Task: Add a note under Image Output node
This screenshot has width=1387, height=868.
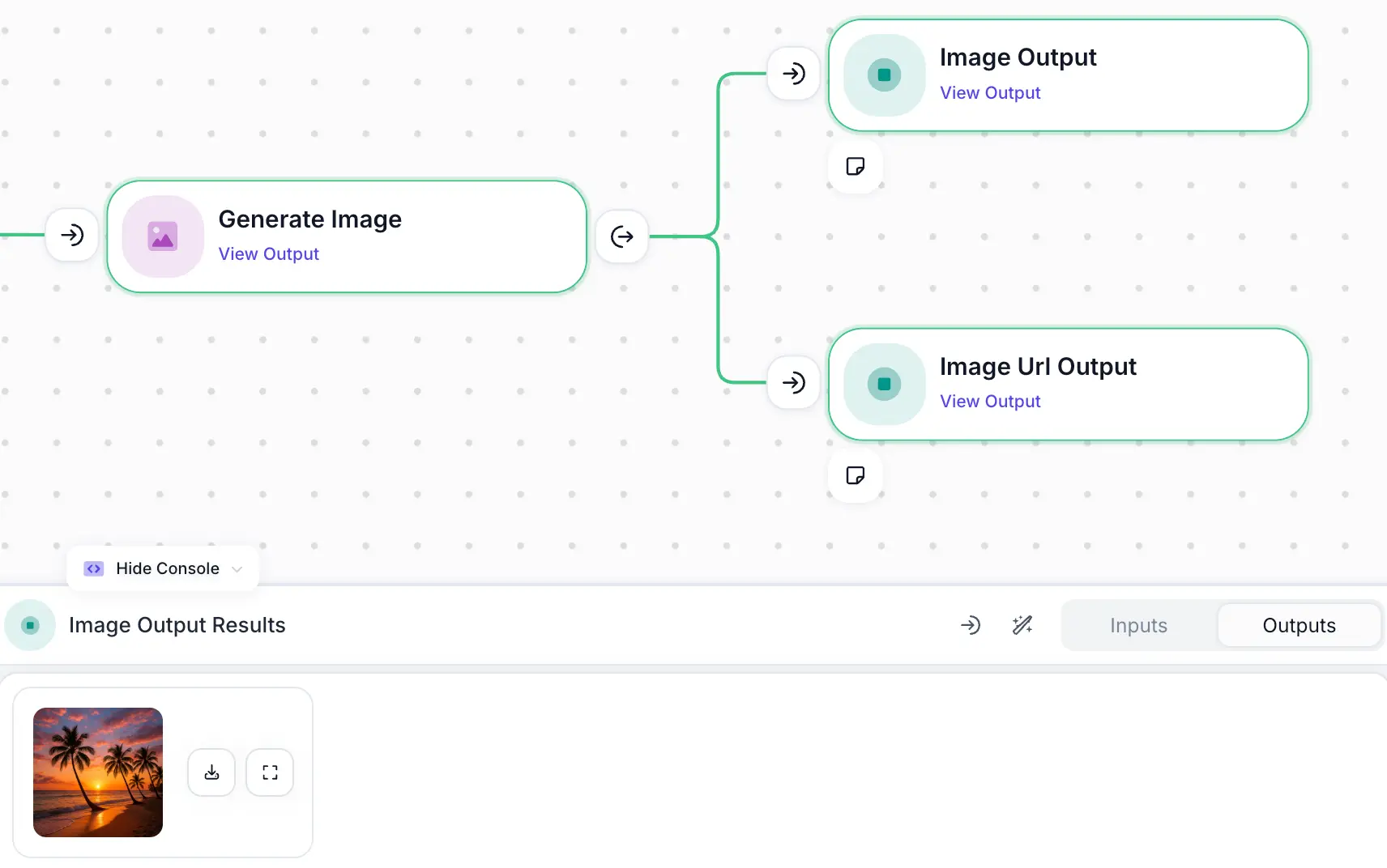Action: 856,166
